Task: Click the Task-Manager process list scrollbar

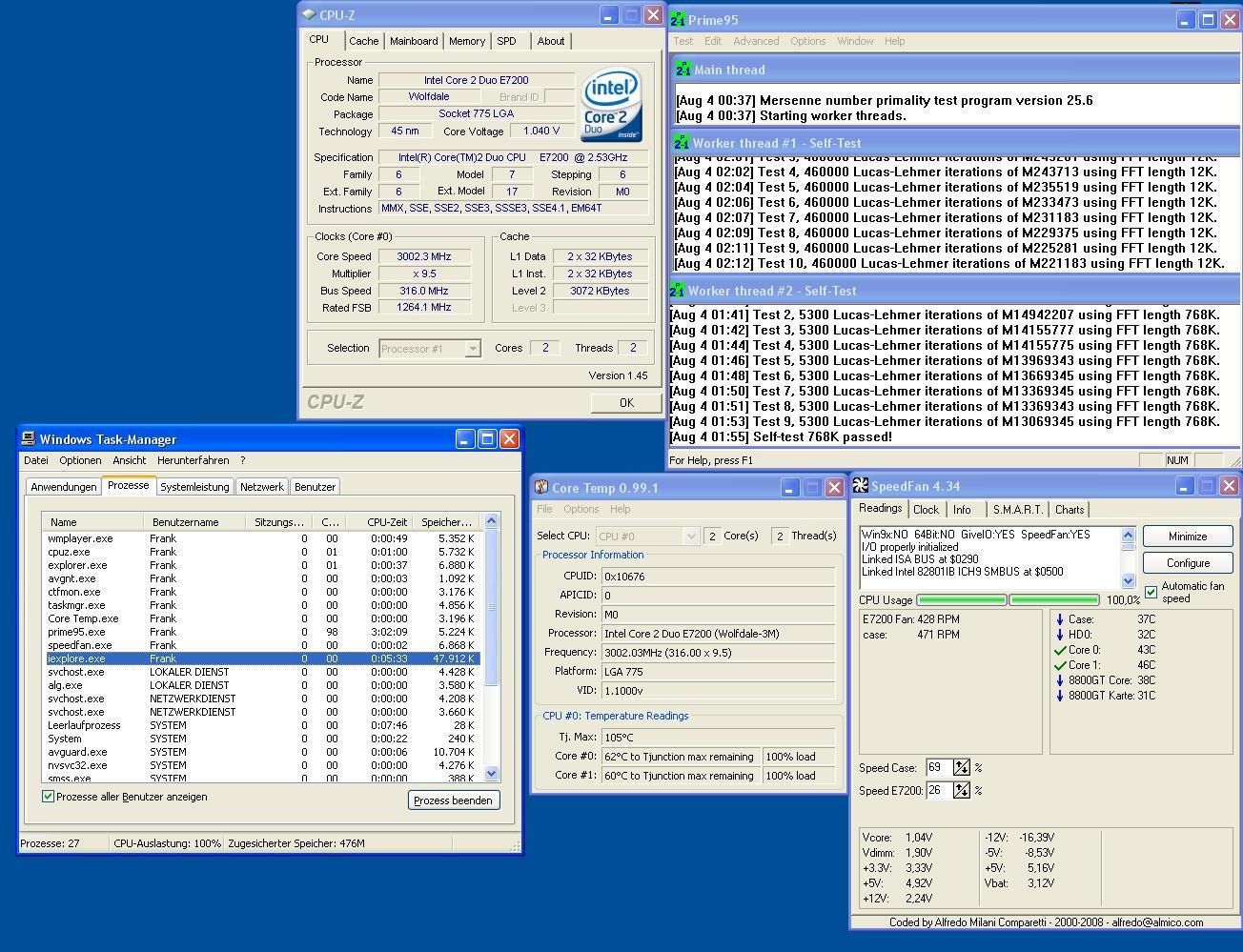Action: [x=492, y=648]
